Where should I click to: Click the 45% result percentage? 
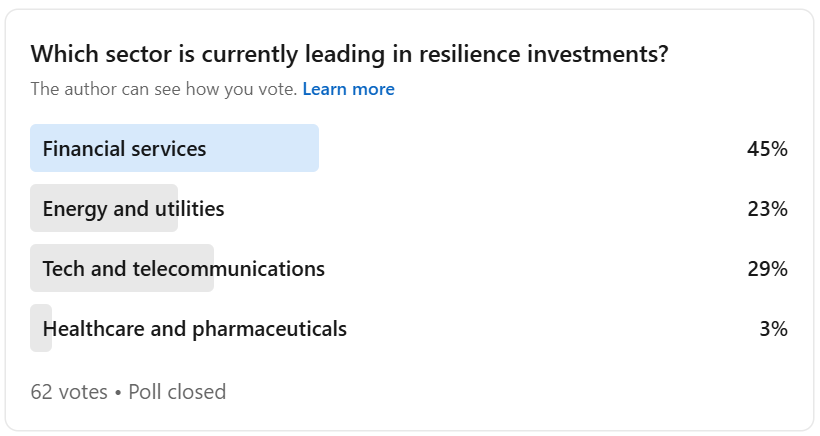[x=767, y=149]
